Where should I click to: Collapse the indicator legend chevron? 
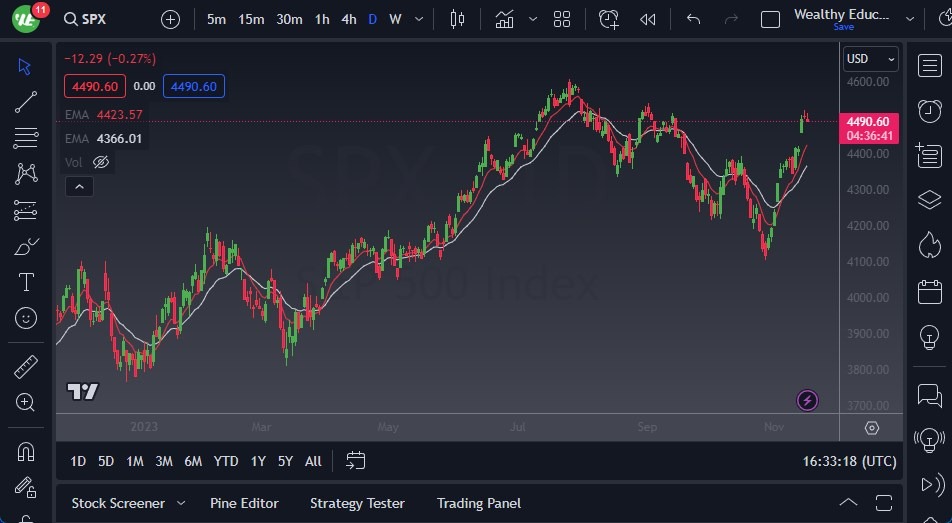78,186
